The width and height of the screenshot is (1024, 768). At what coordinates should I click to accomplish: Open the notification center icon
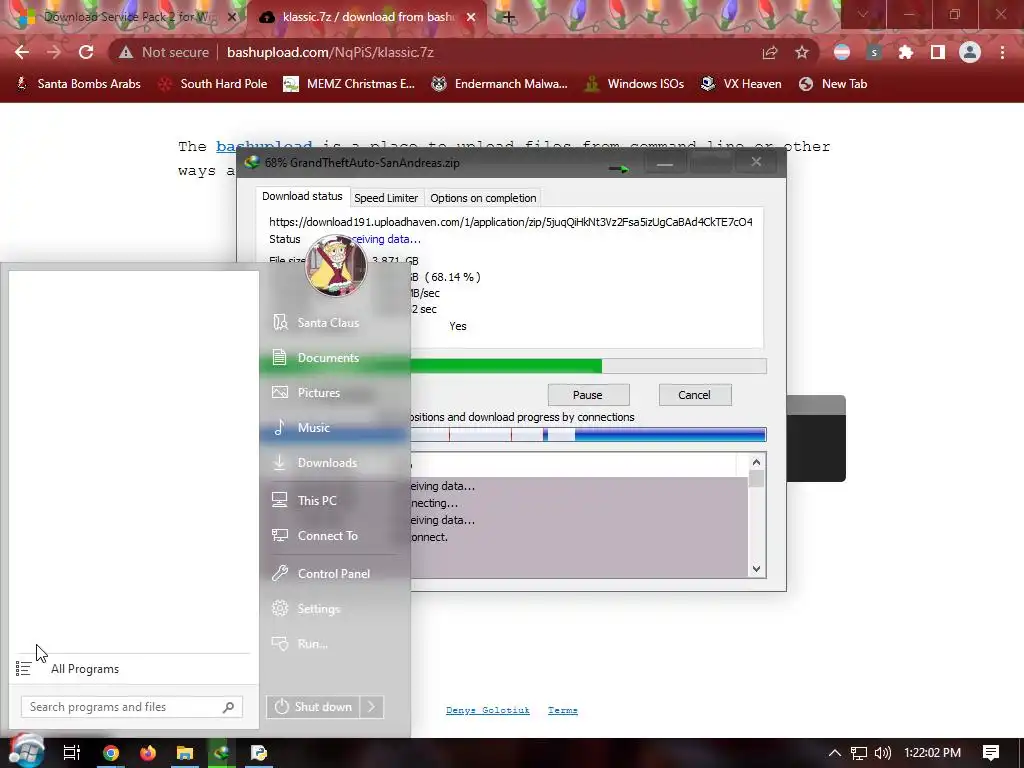pos(991,753)
